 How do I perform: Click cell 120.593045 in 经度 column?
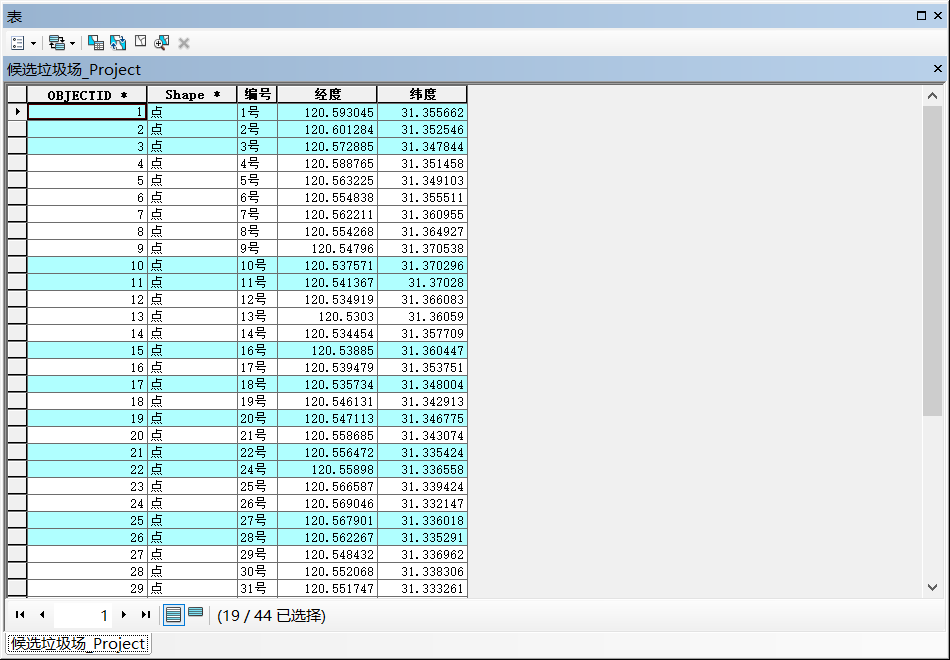327,112
